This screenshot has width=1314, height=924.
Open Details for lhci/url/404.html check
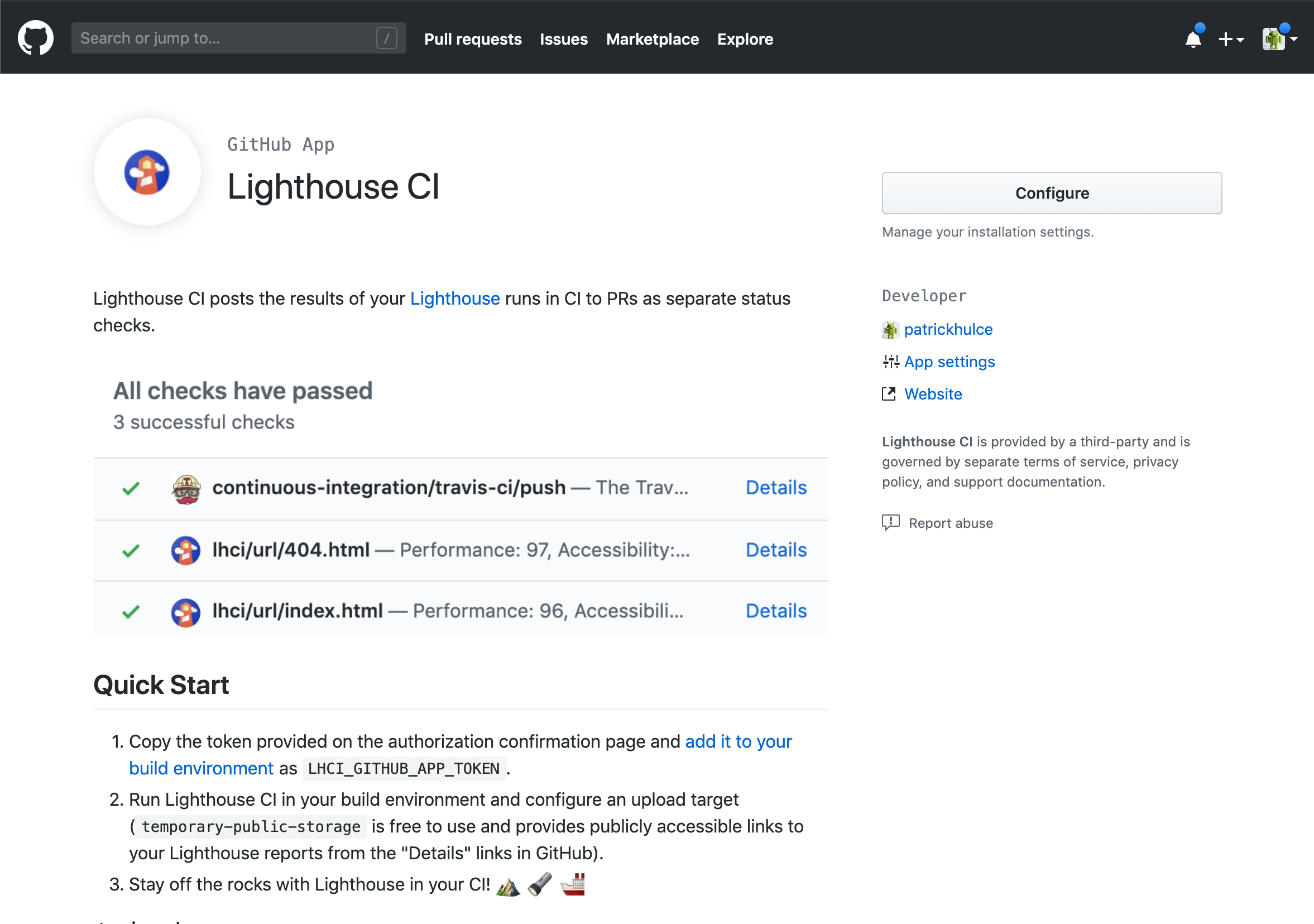tap(776, 550)
